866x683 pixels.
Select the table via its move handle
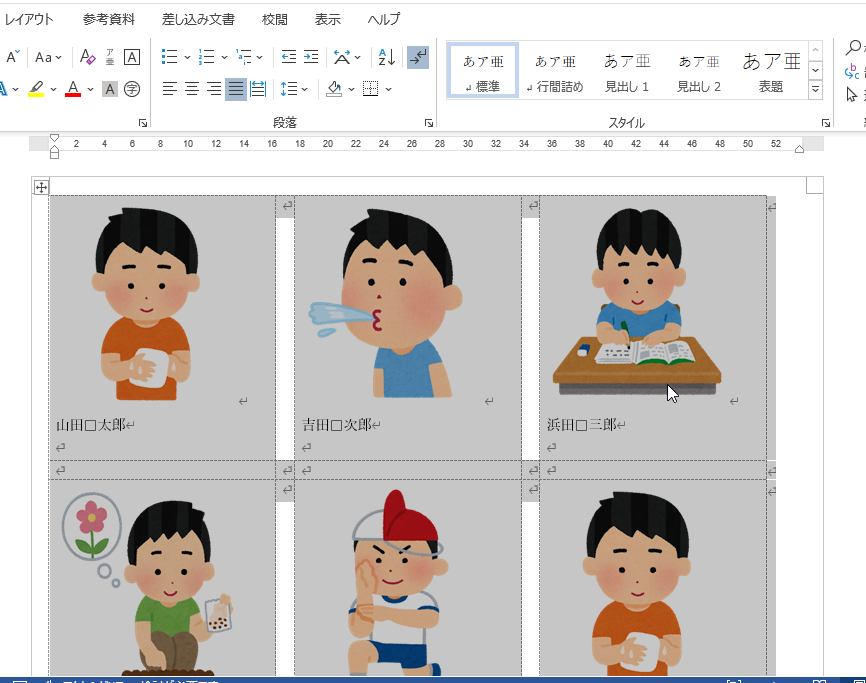coord(40,186)
